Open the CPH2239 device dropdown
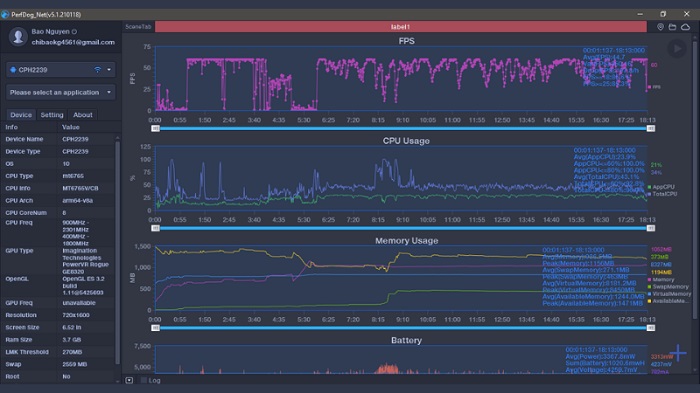 (x=60, y=70)
